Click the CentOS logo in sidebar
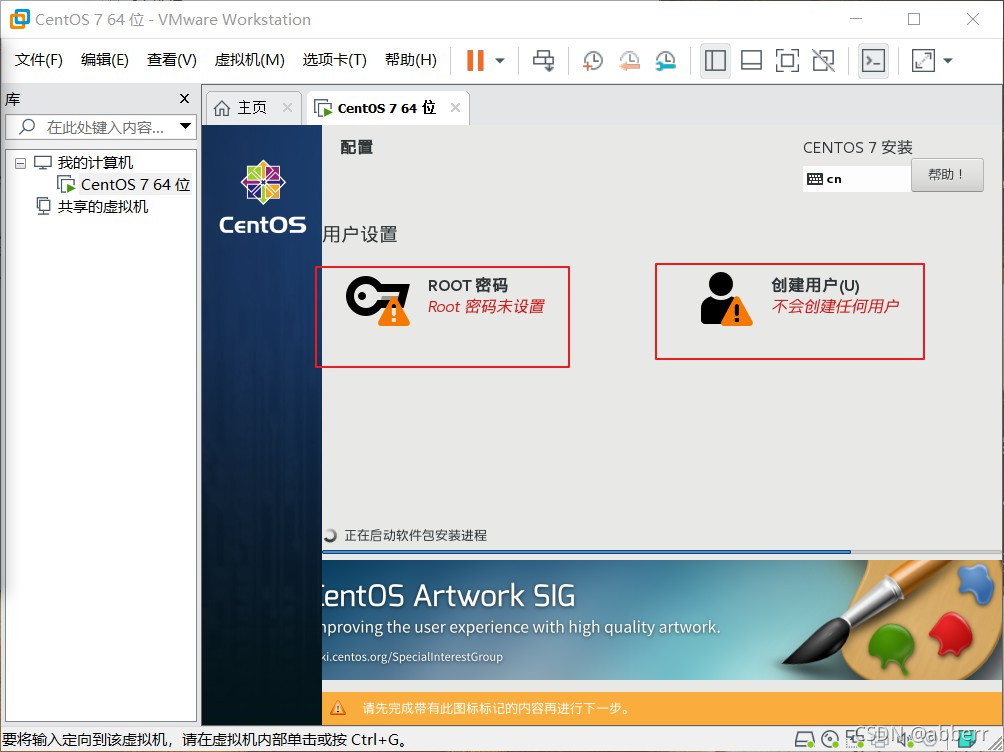This screenshot has height=752, width=1004. click(263, 197)
